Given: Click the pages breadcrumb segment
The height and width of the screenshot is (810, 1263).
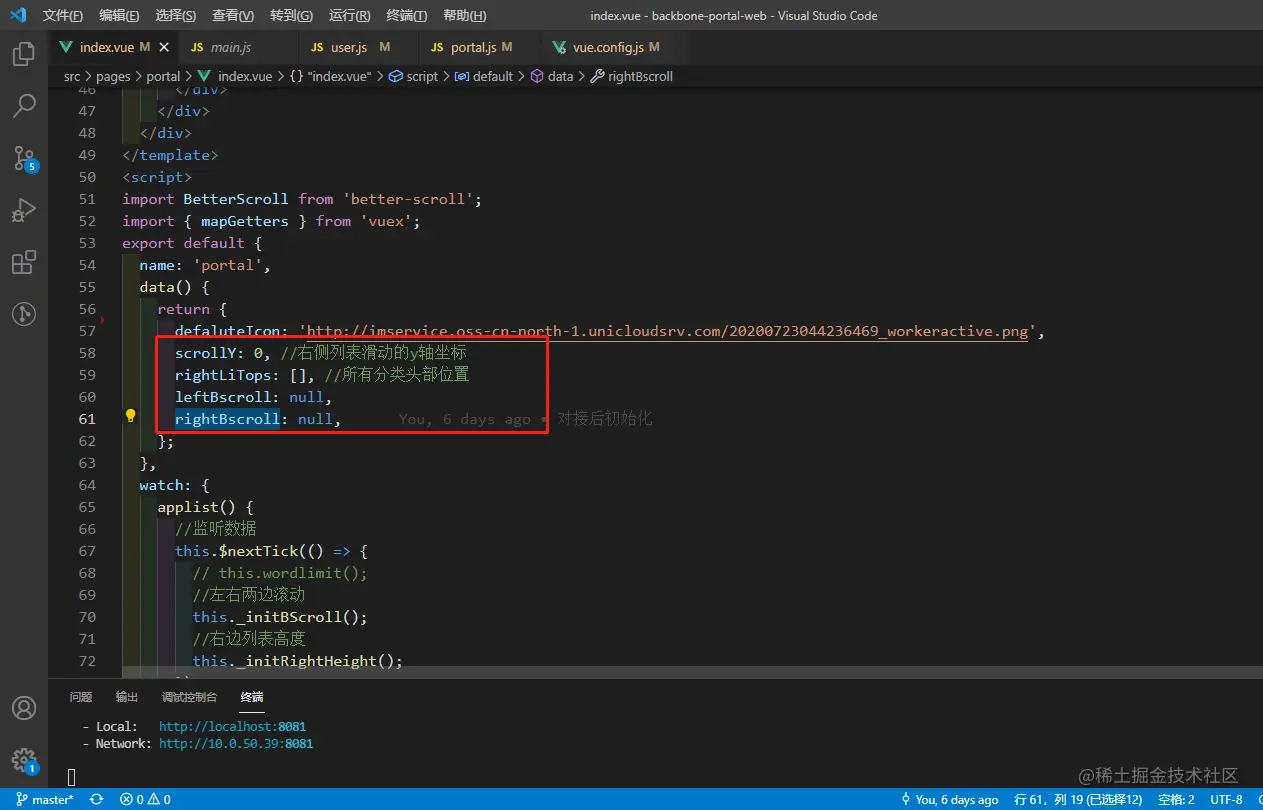Looking at the screenshot, I should pyautogui.click(x=113, y=76).
